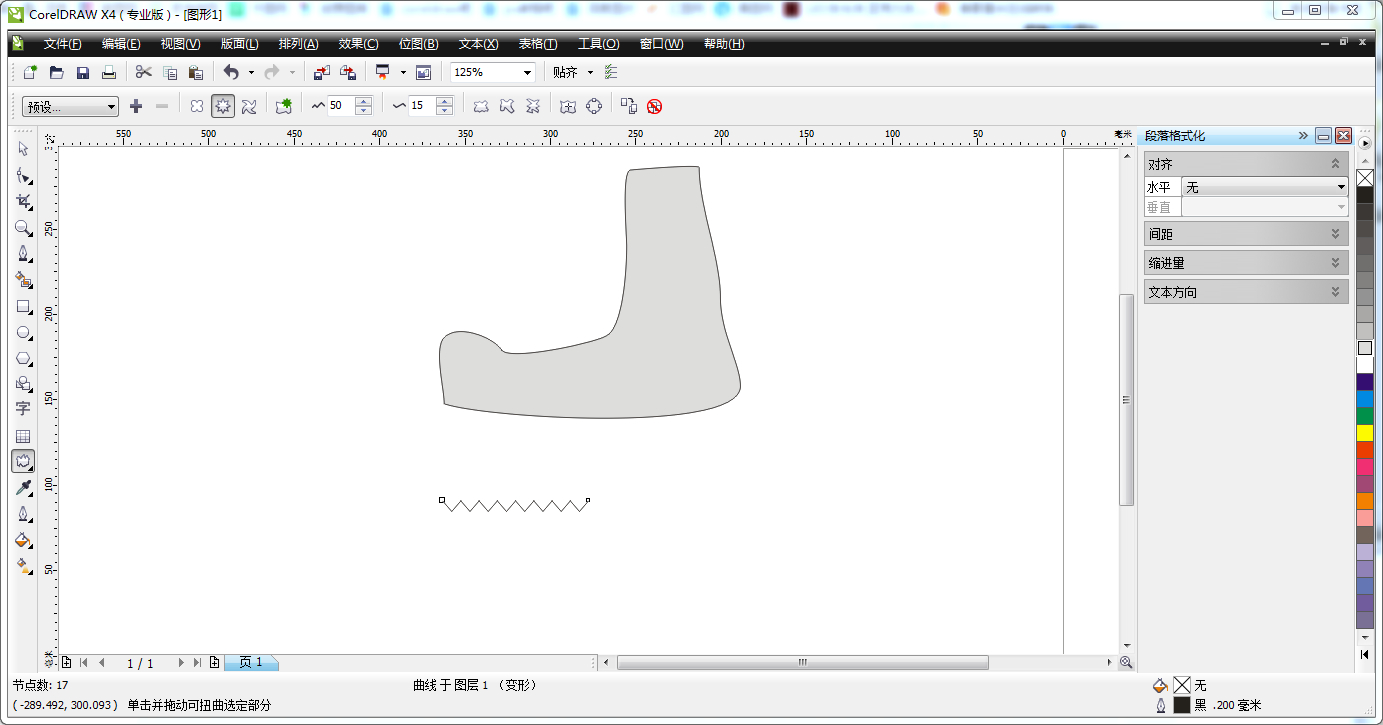Enable Push and Pull distortion mode
The image size is (1383, 725).
pos(197,106)
